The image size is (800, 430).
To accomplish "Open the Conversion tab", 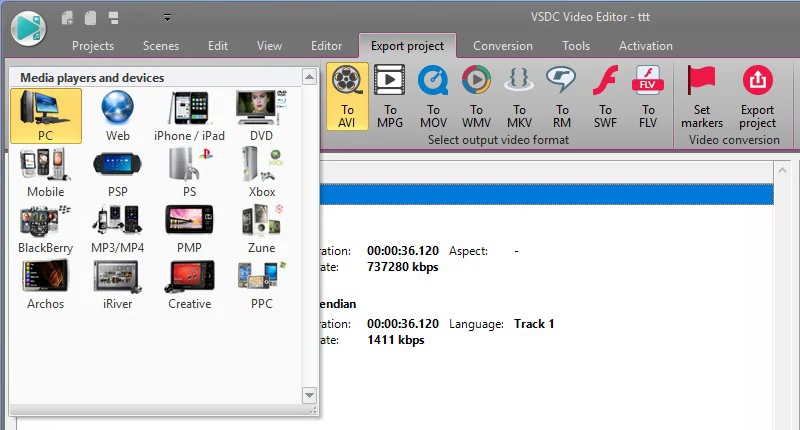I will coord(503,46).
